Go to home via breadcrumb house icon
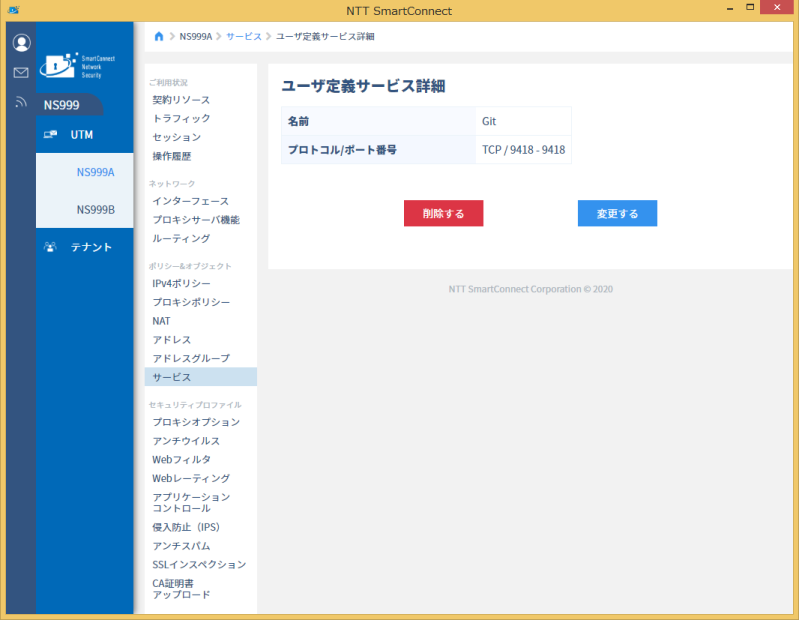This screenshot has width=799, height=620. [158, 36]
